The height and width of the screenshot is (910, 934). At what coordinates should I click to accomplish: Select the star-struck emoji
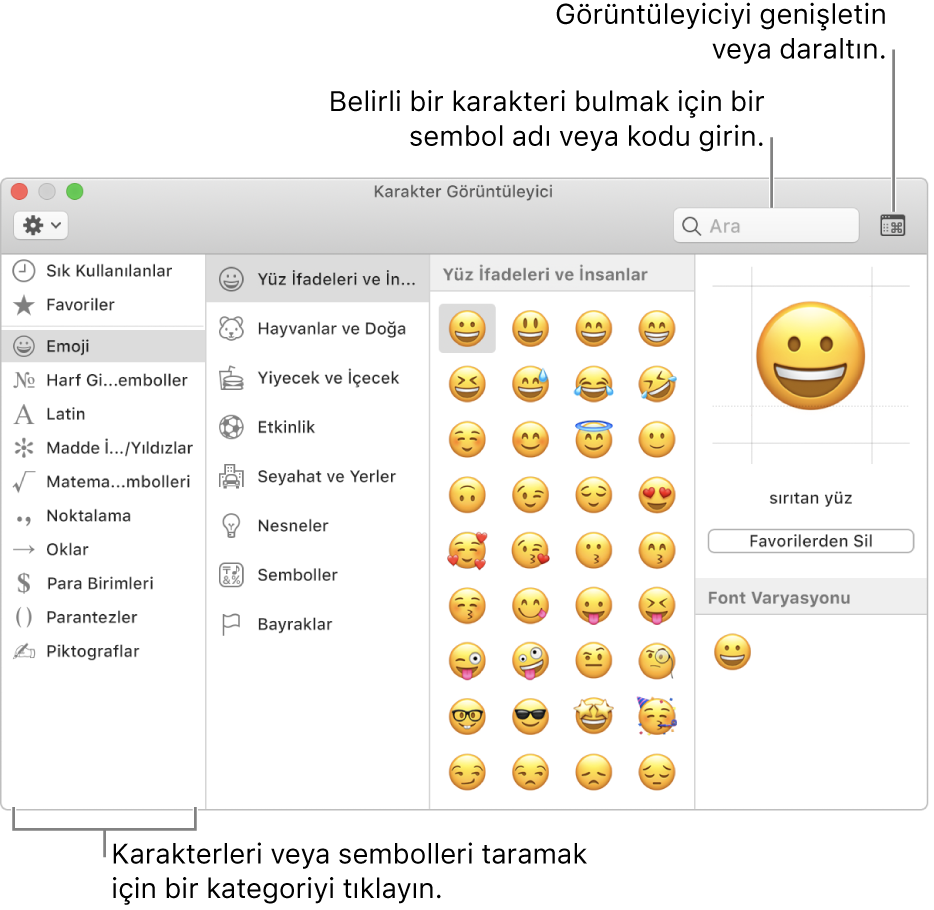point(594,716)
